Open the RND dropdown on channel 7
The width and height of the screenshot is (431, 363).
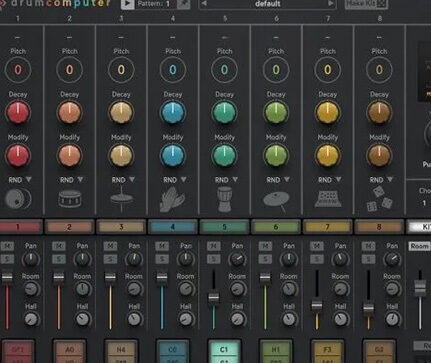point(330,180)
